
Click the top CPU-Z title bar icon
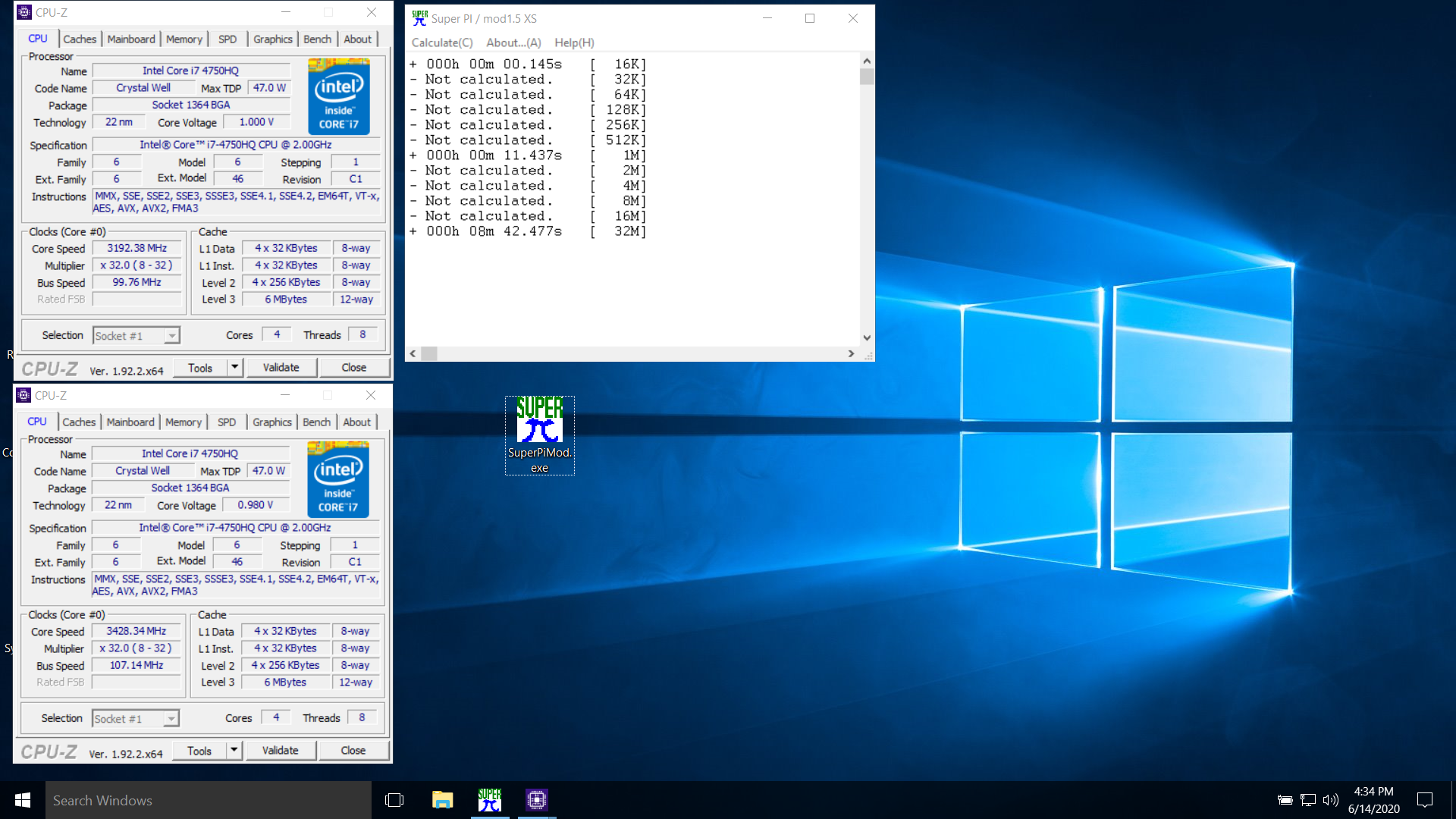point(24,12)
